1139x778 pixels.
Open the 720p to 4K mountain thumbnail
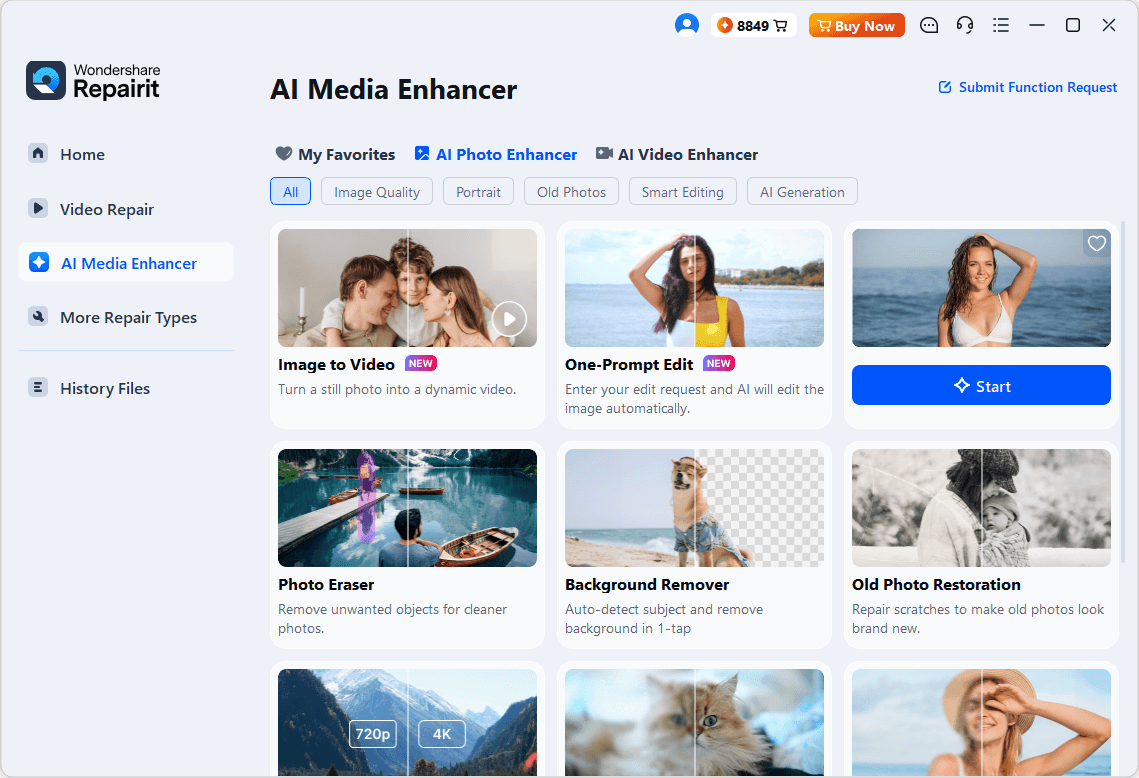pyautogui.click(x=408, y=723)
